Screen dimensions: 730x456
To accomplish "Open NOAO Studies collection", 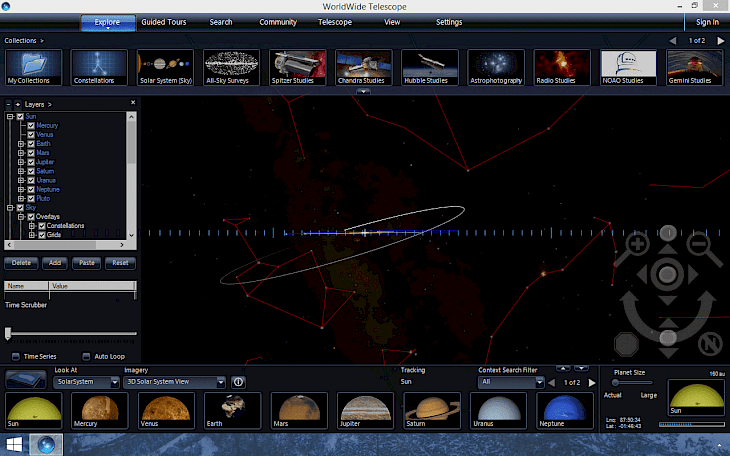I will [629, 68].
